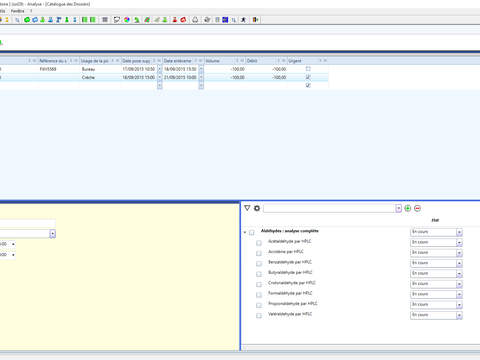The width and height of the screenshot is (480, 360).
Task: Click the blue grid toolbar icon
Action: click(225, 20)
